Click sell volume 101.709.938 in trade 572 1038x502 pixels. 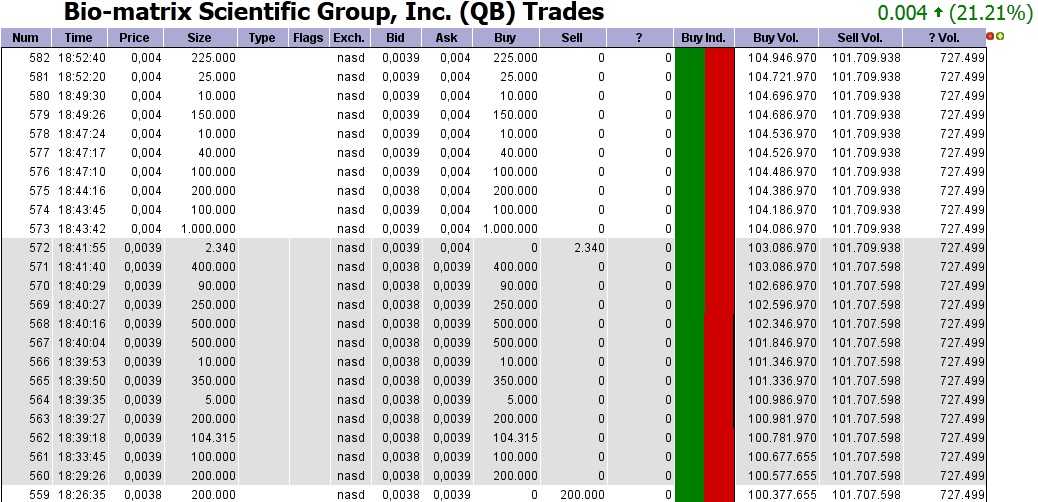(867, 248)
